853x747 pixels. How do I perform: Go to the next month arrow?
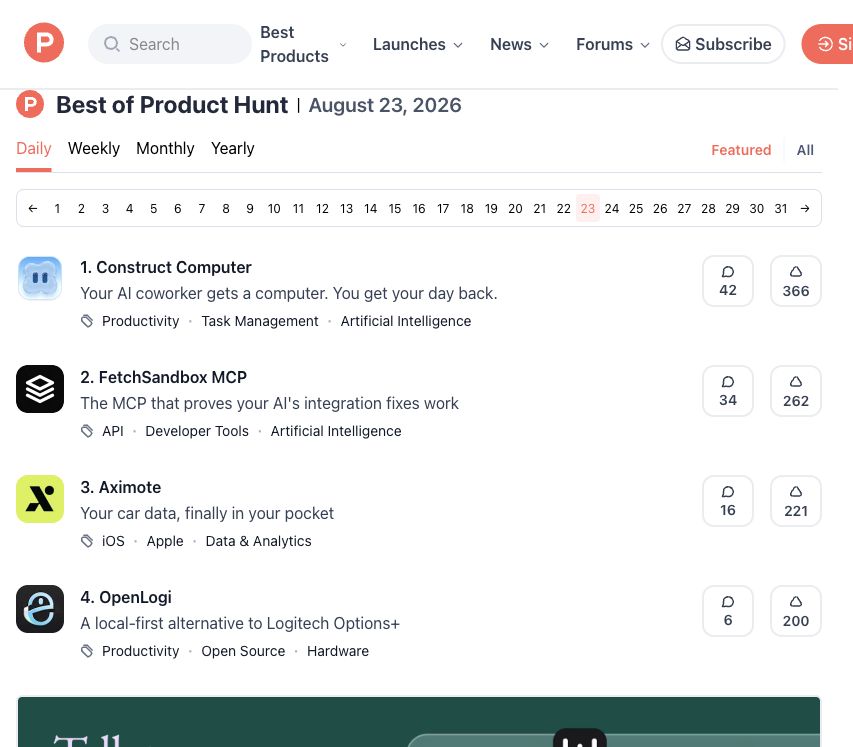point(805,208)
